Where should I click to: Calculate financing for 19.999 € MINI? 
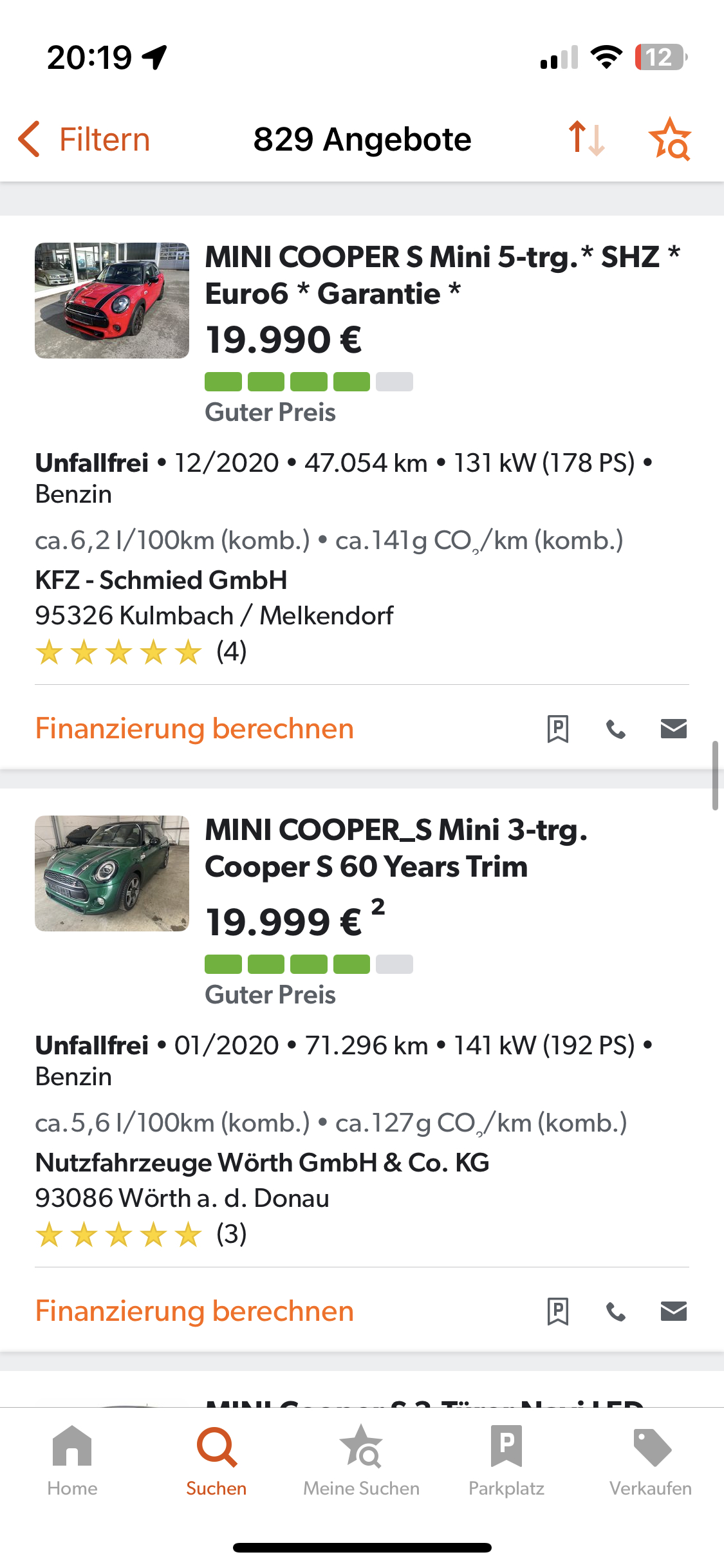tap(194, 1311)
